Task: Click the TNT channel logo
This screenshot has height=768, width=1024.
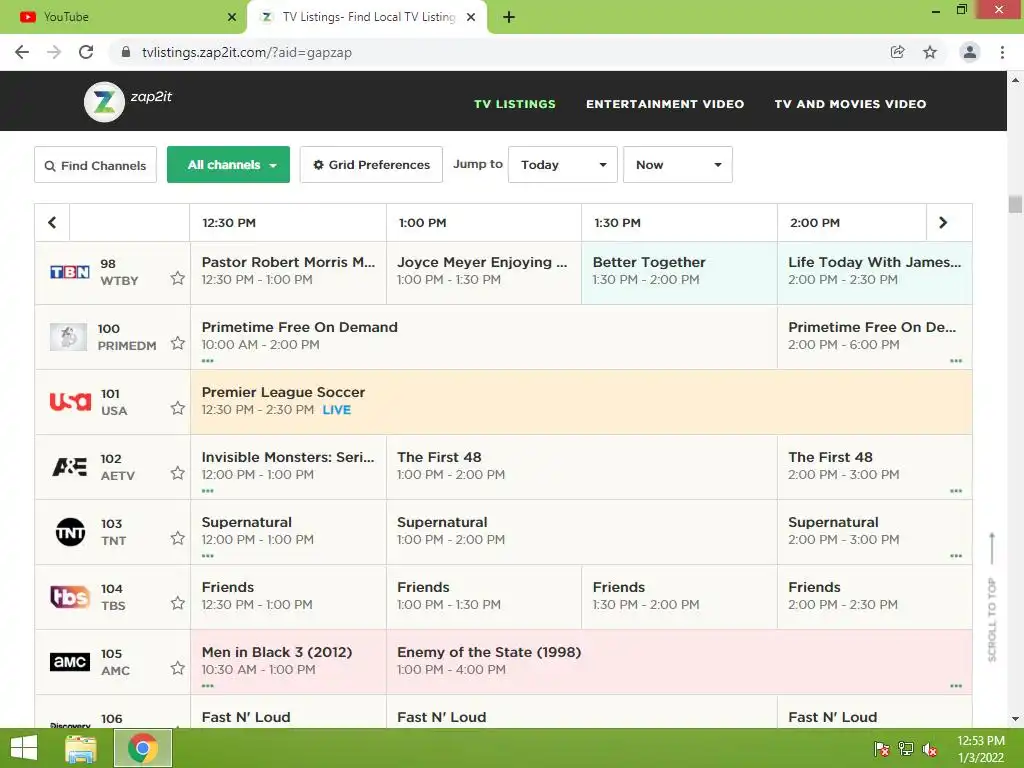Action: [x=71, y=532]
